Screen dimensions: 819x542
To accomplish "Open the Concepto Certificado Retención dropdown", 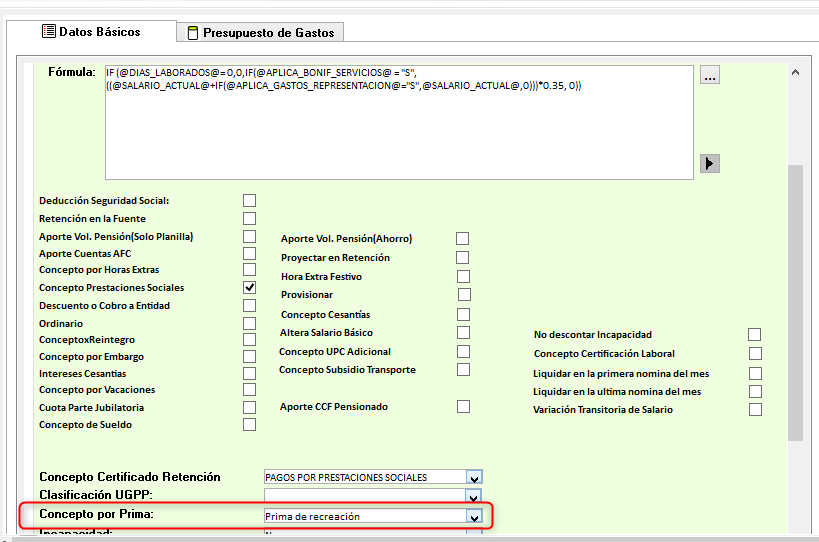I will pos(474,477).
